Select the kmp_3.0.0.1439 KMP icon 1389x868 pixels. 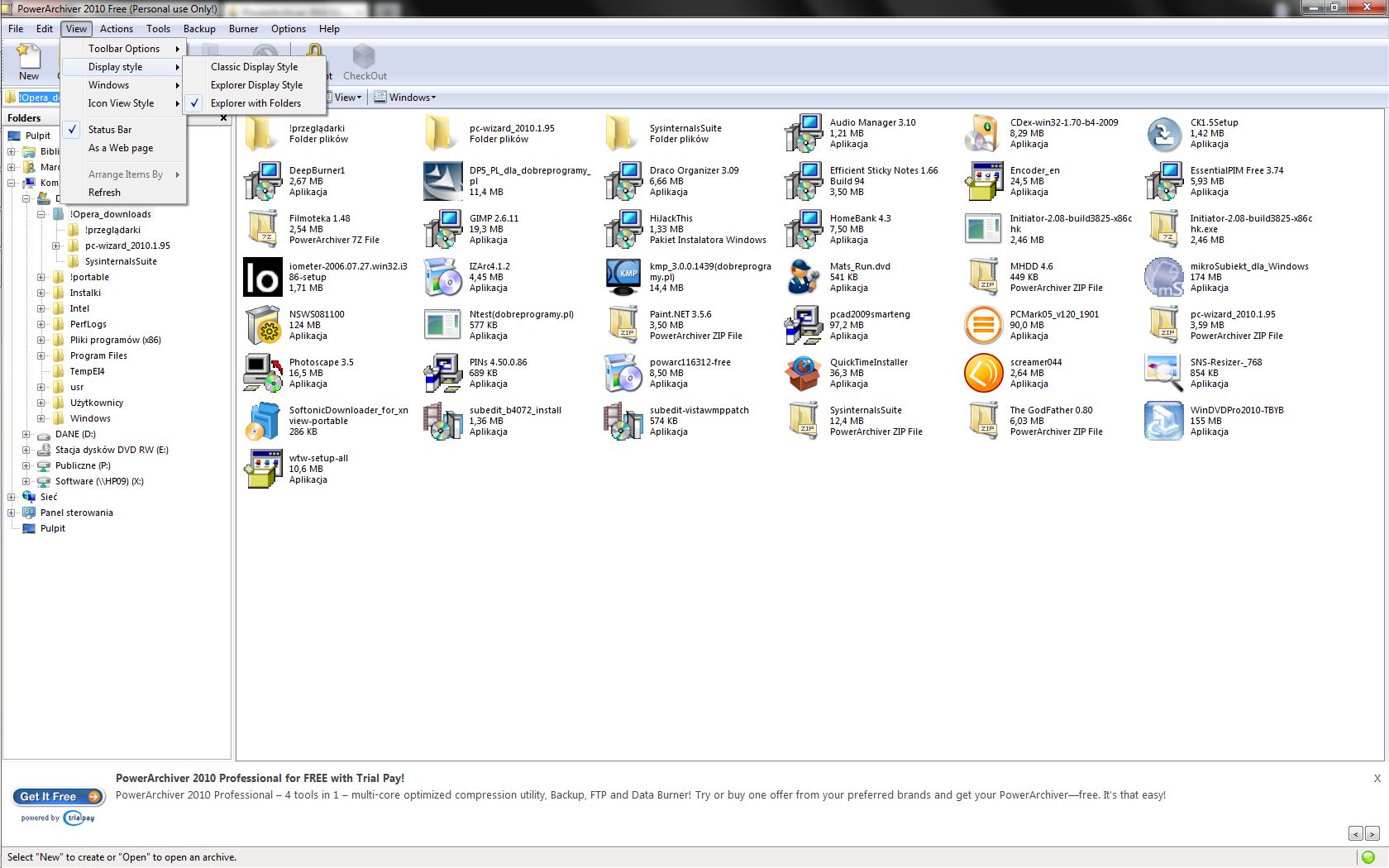tap(623, 277)
